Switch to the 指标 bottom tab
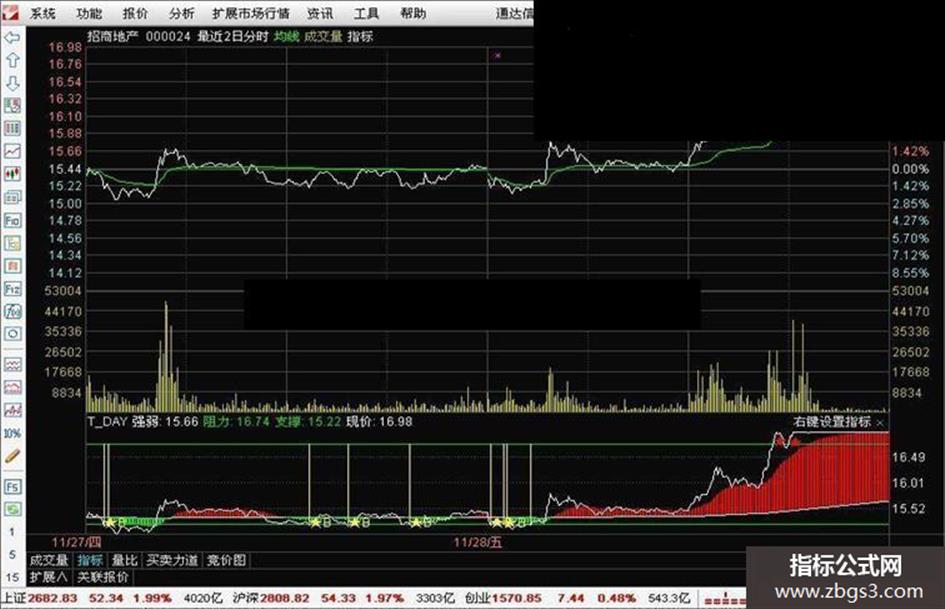Screen dimensions: 945x609 pos(90,560)
